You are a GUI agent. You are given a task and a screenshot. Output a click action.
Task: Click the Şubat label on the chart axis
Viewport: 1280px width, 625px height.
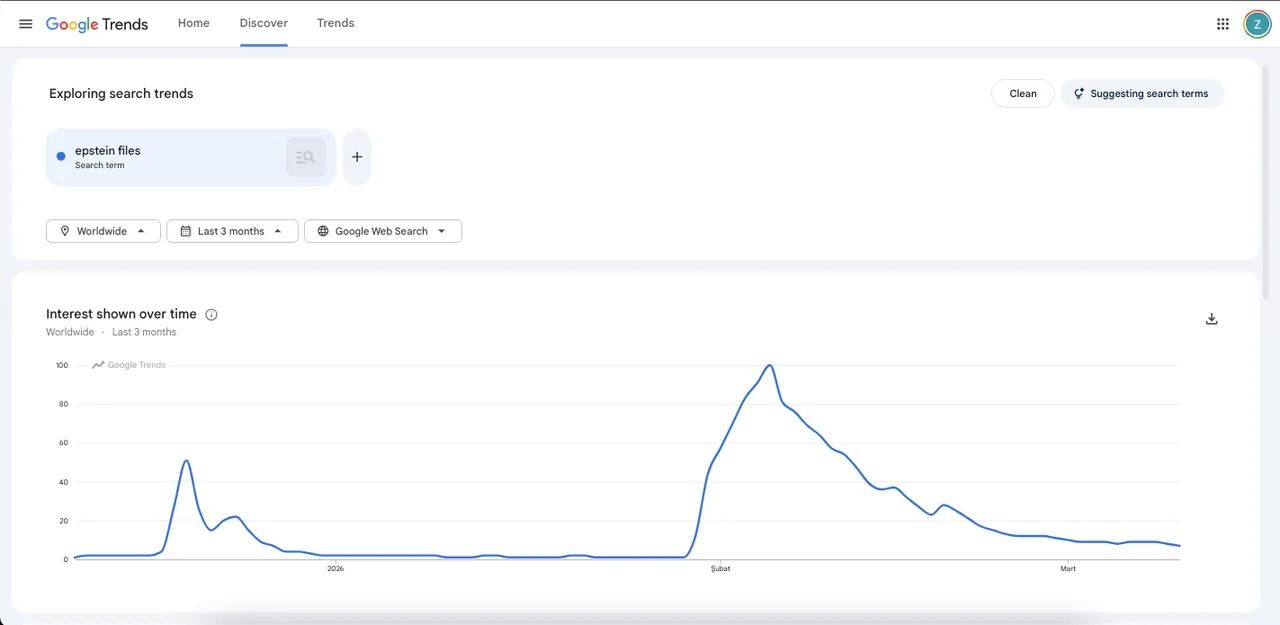pos(720,569)
